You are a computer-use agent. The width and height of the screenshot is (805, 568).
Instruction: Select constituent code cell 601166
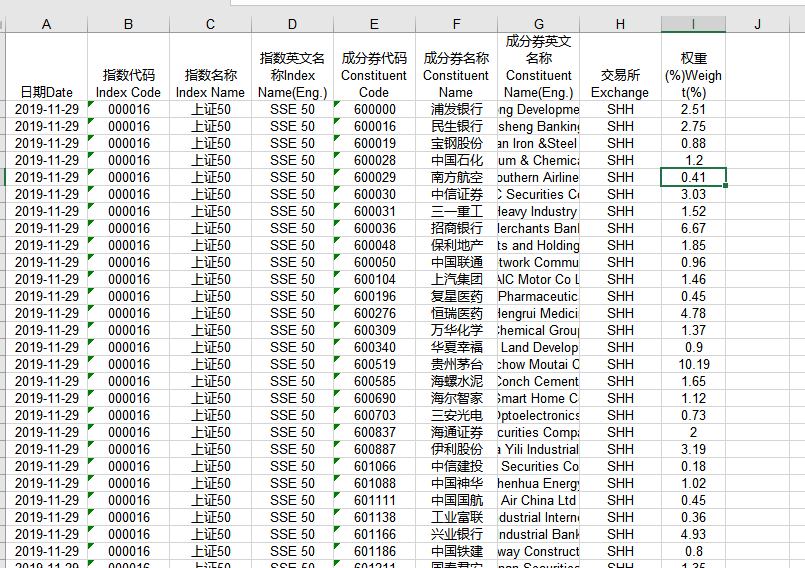374,534
